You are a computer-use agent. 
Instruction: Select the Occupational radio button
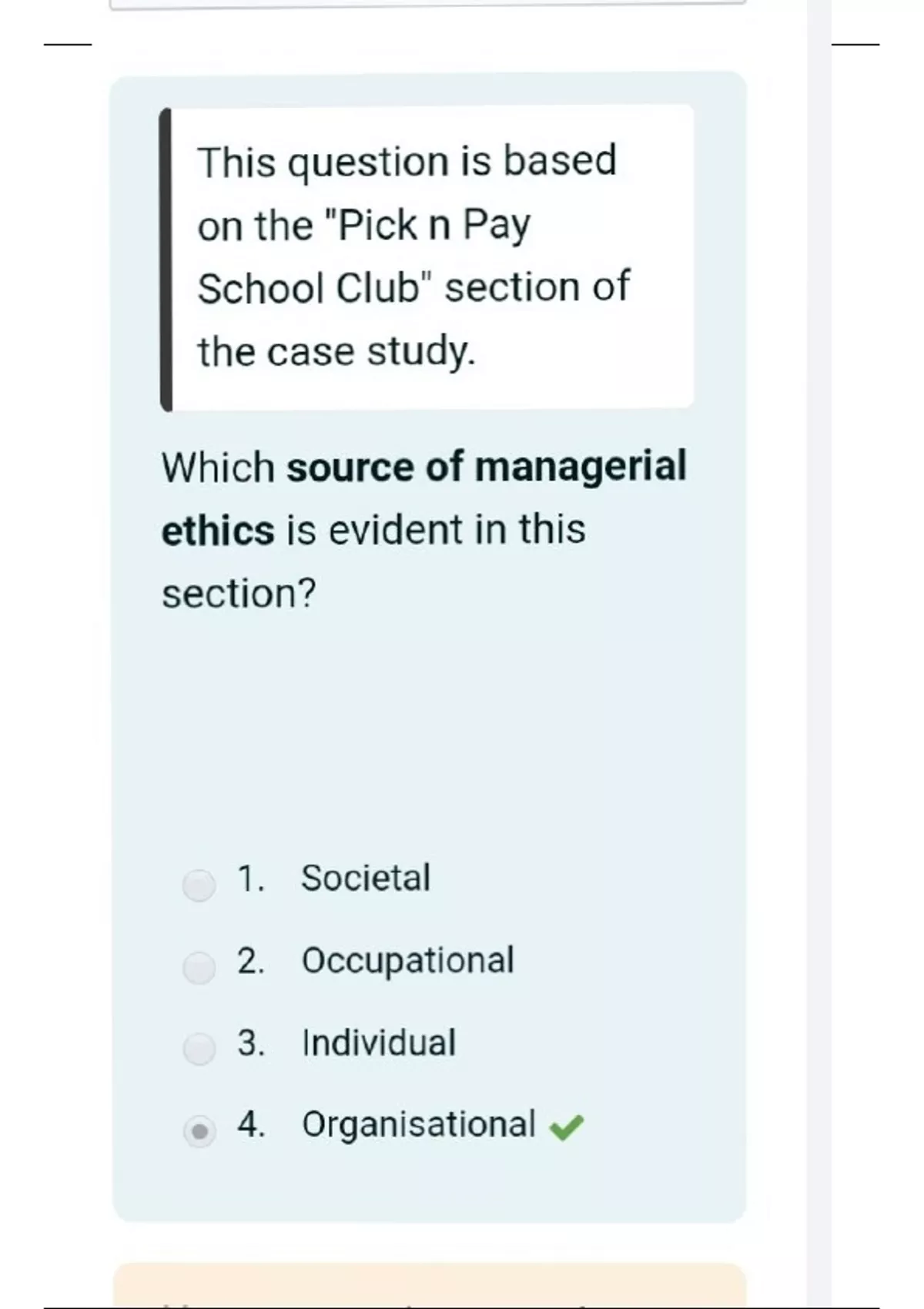pos(199,967)
